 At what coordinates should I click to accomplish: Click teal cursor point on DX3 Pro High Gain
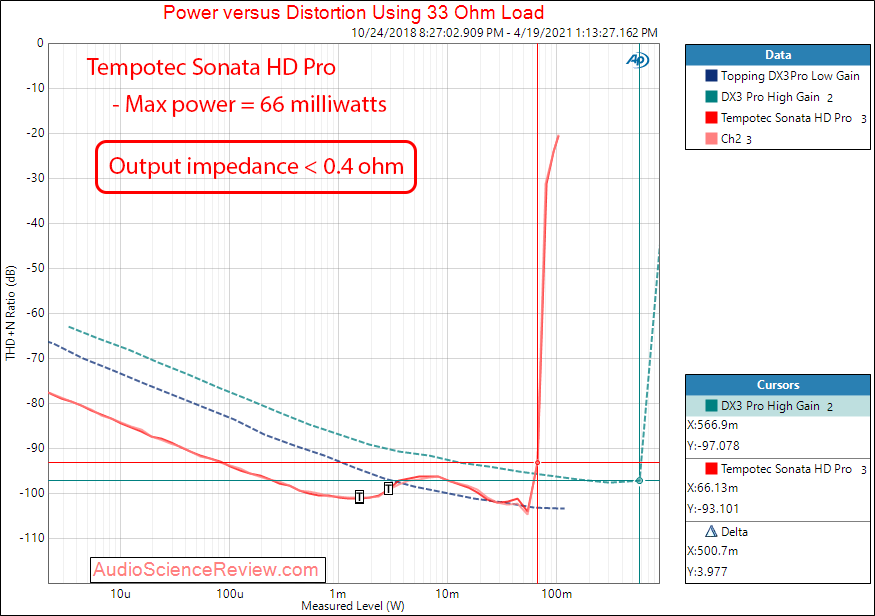[640, 480]
